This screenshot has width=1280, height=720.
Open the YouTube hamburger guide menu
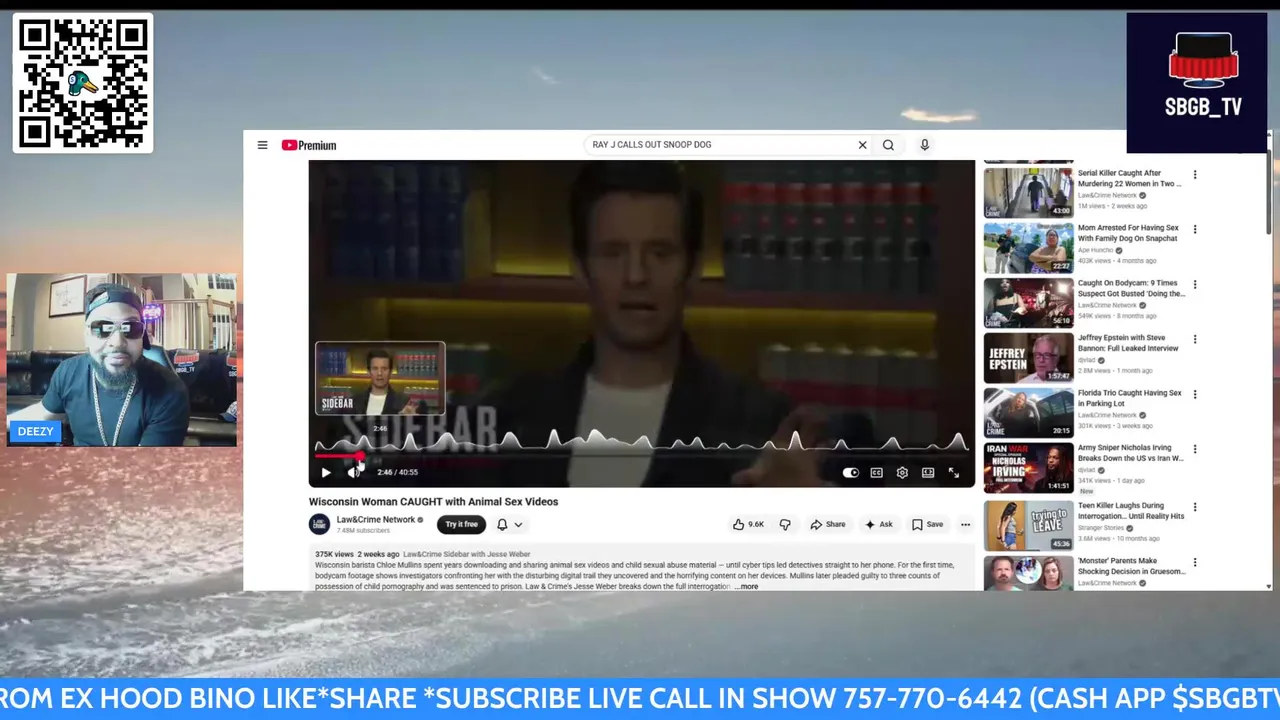(262, 145)
